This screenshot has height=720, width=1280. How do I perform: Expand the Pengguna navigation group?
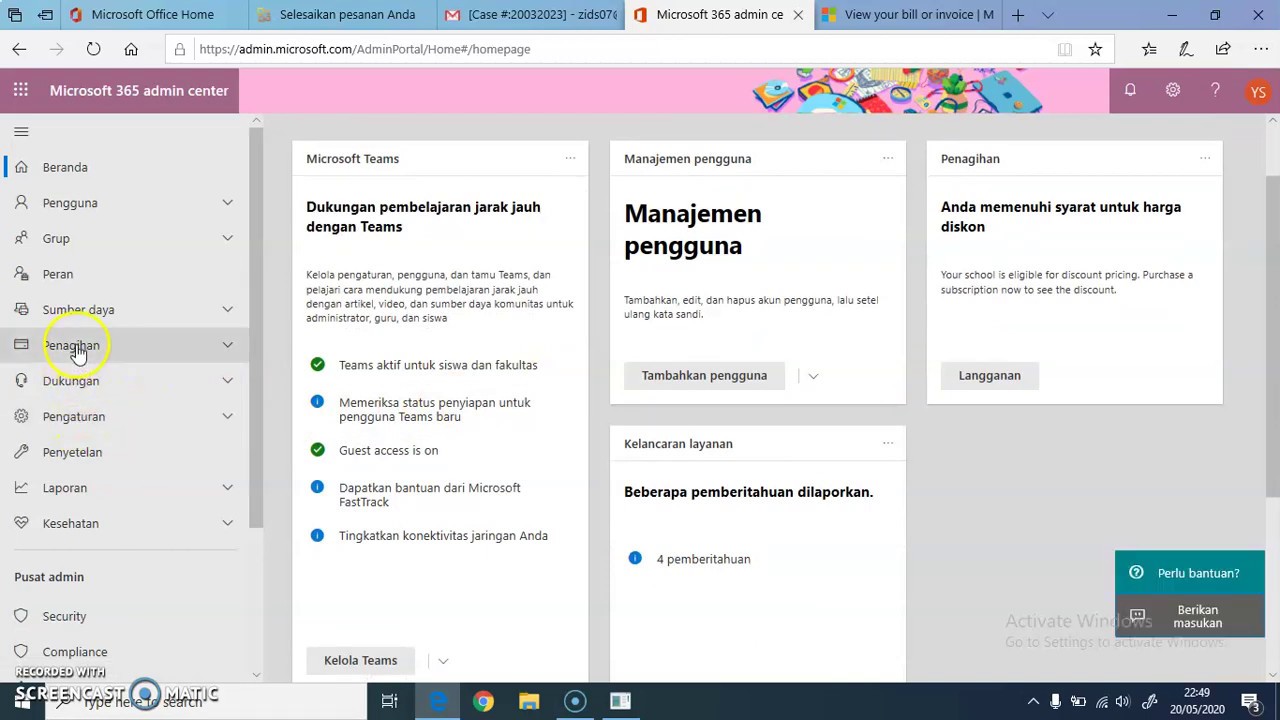pos(228,202)
